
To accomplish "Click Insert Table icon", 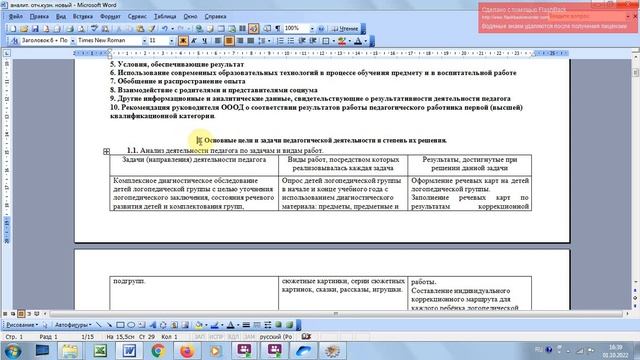I will coord(220,29).
